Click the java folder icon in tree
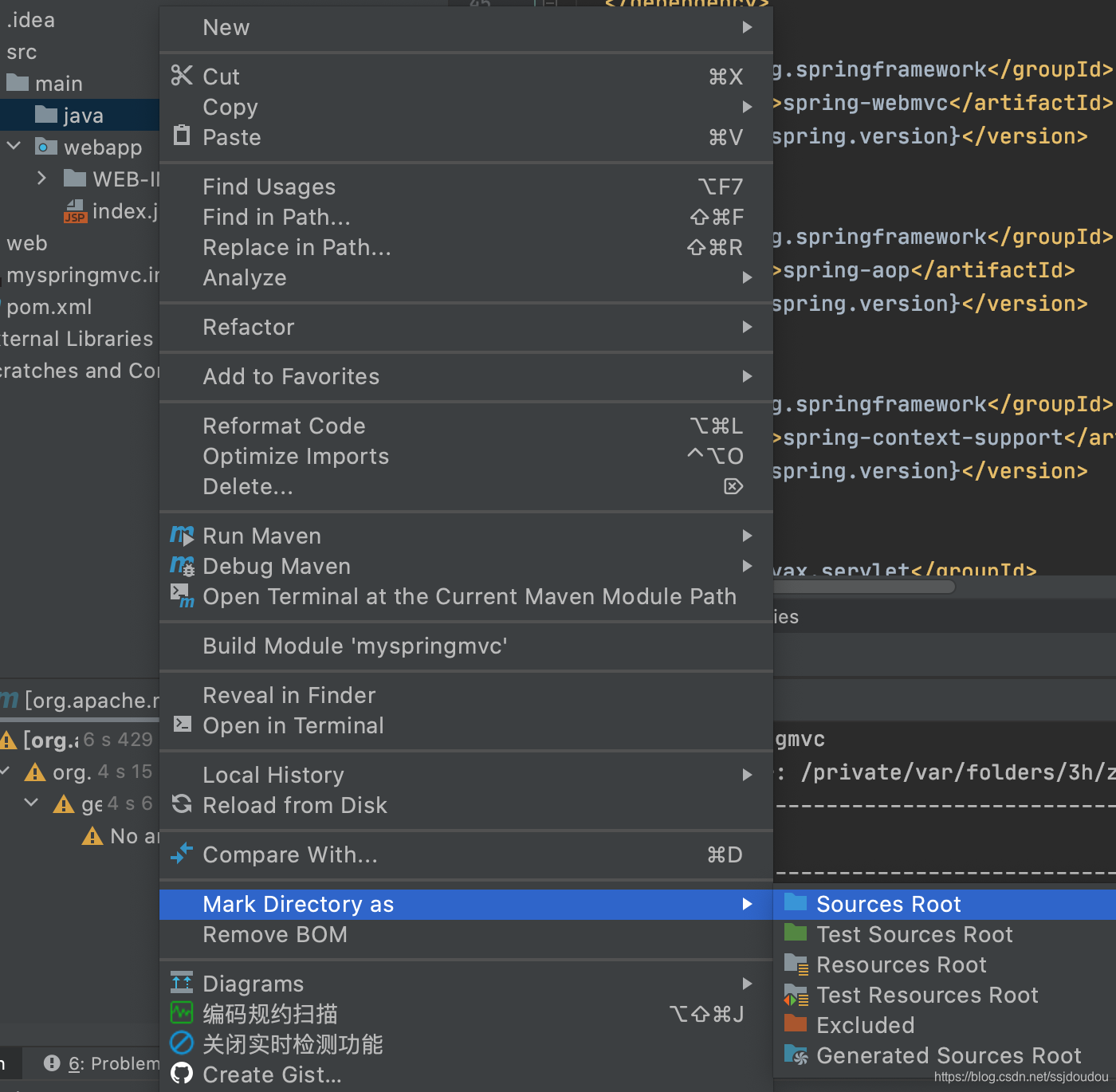 [x=46, y=114]
